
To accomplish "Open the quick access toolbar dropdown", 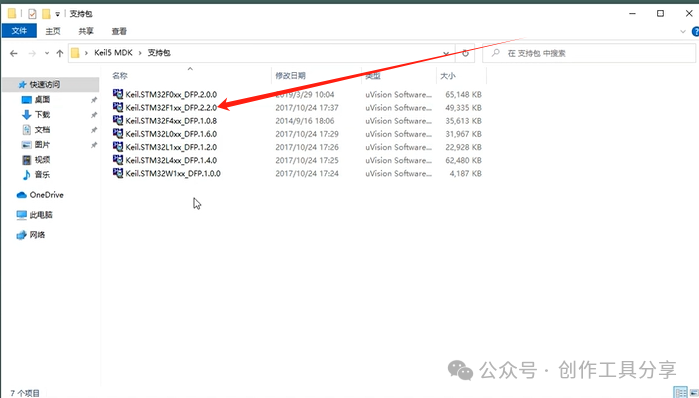I will tap(57, 14).
